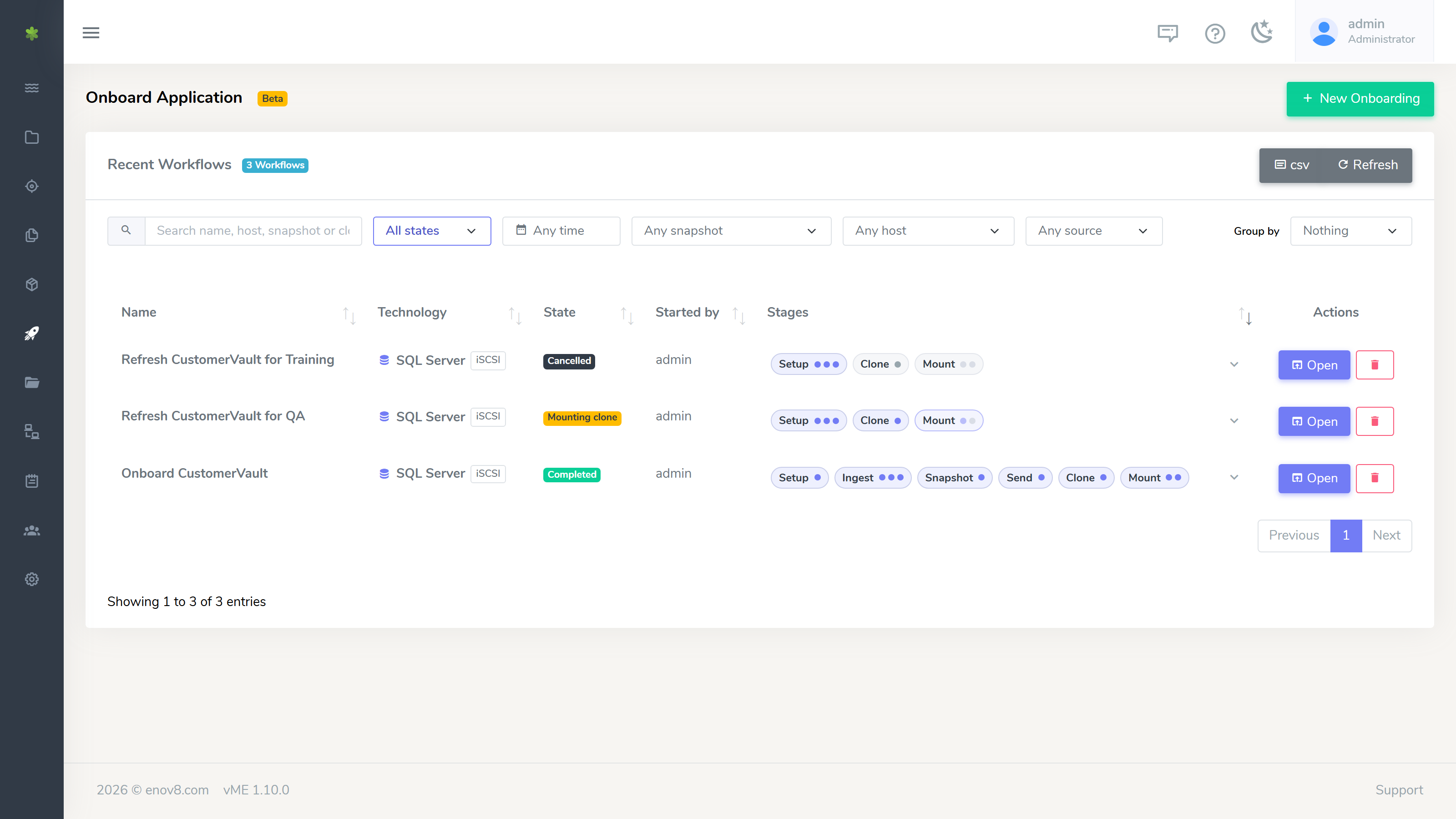Delete the Refresh CustomerVault for QA workflow
This screenshot has height=819, width=1456.
click(x=1375, y=421)
